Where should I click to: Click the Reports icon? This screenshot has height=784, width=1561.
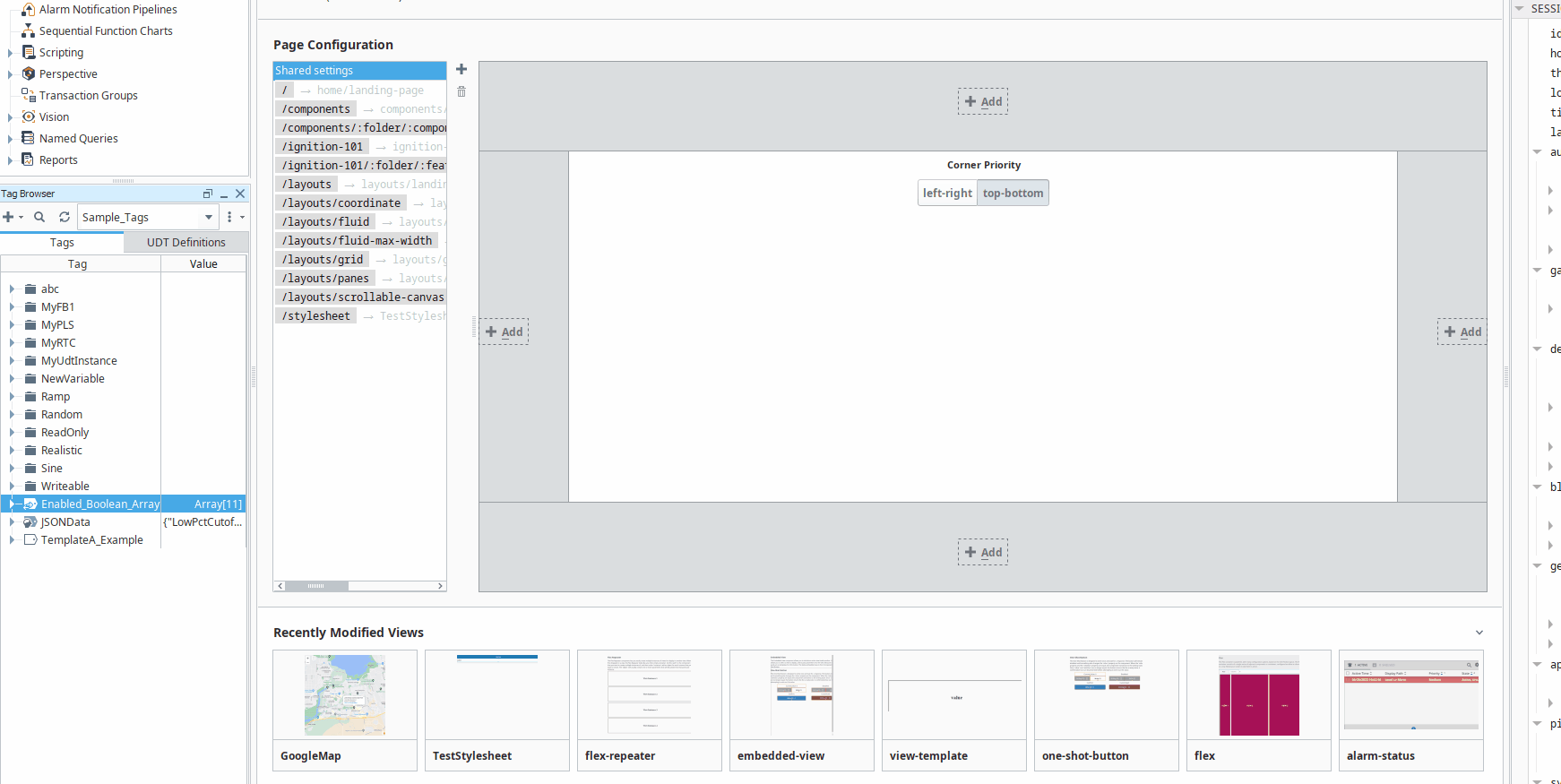point(29,160)
